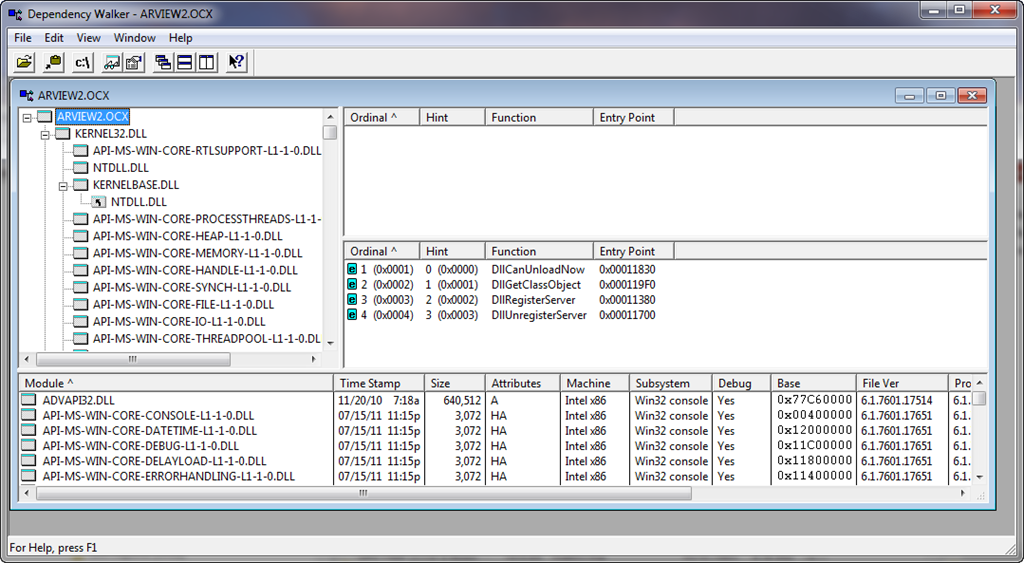Click entry point value 0x00011830

pos(627,269)
